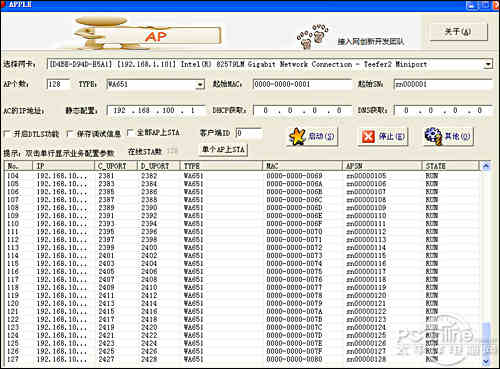Image resolution: width=500 pixels, height=369 pixels.
Task: Click the DNS获取 IP address field
Action: pos(444,110)
